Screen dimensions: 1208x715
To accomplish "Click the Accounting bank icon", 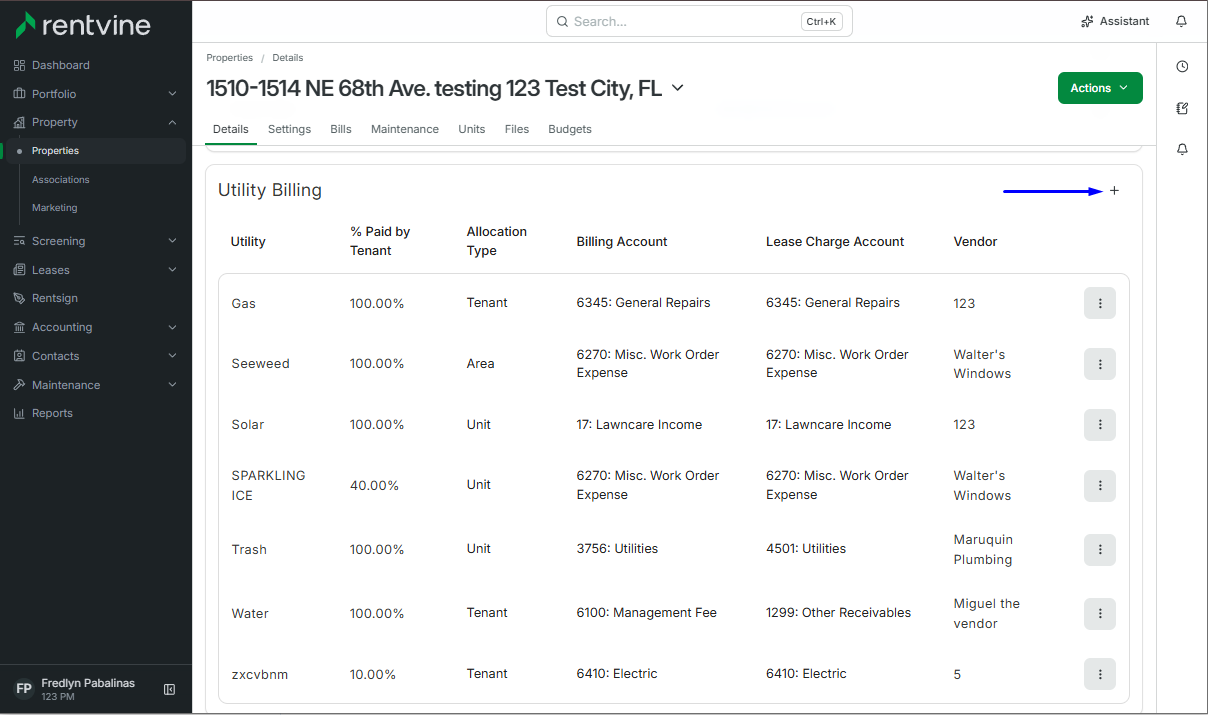I will 19,327.
